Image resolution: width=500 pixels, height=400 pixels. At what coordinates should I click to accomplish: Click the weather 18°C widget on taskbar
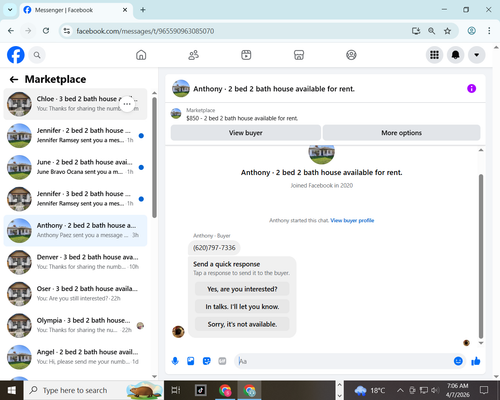[370, 390]
